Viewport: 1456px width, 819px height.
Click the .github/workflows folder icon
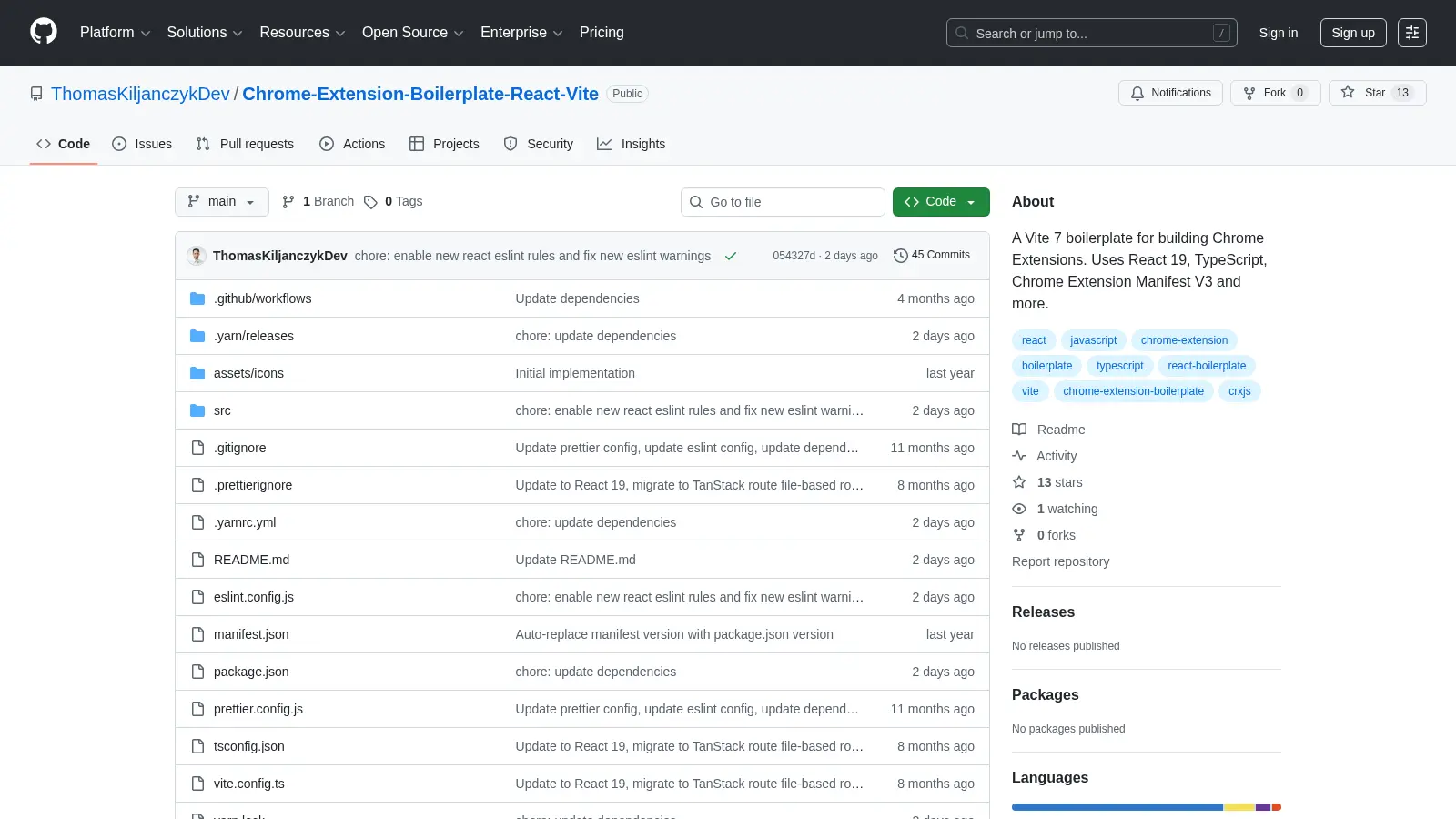(x=197, y=298)
